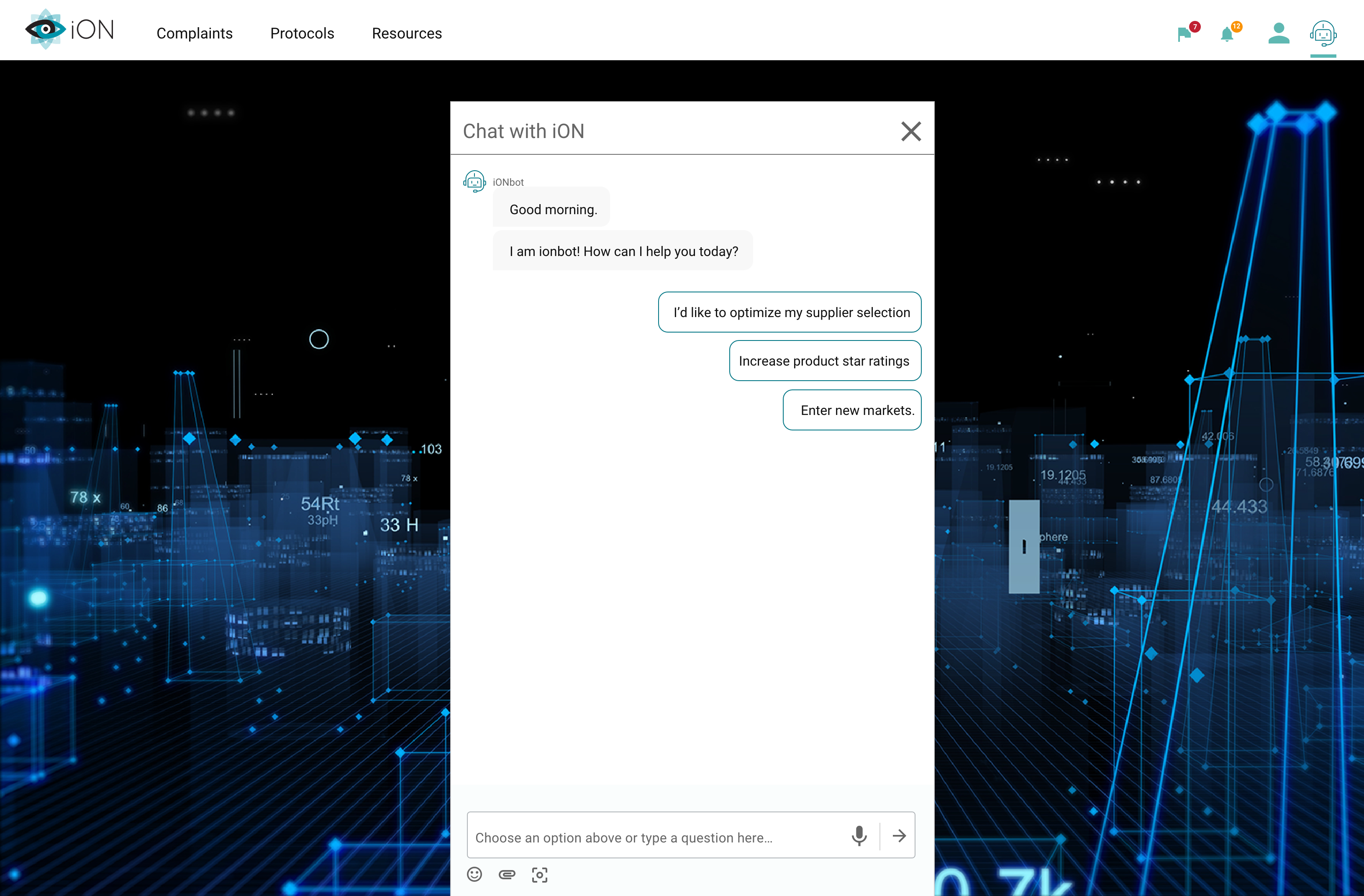The height and width of the screenshot is (896, 1364).
Task: Click the iON eye logo
Action: 45,29
